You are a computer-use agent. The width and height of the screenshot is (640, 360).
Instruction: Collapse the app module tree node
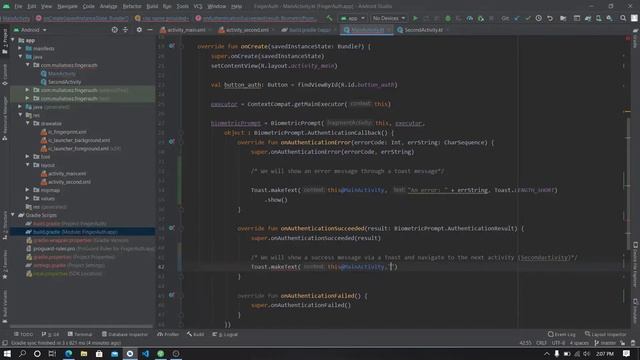click(13, 40)
